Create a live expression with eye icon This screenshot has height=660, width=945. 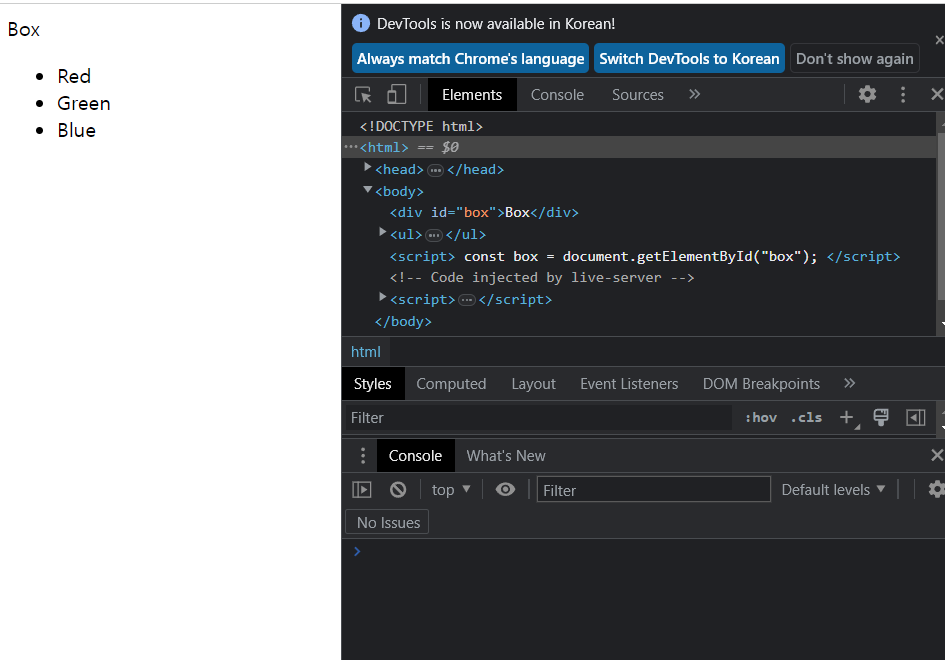505,489
